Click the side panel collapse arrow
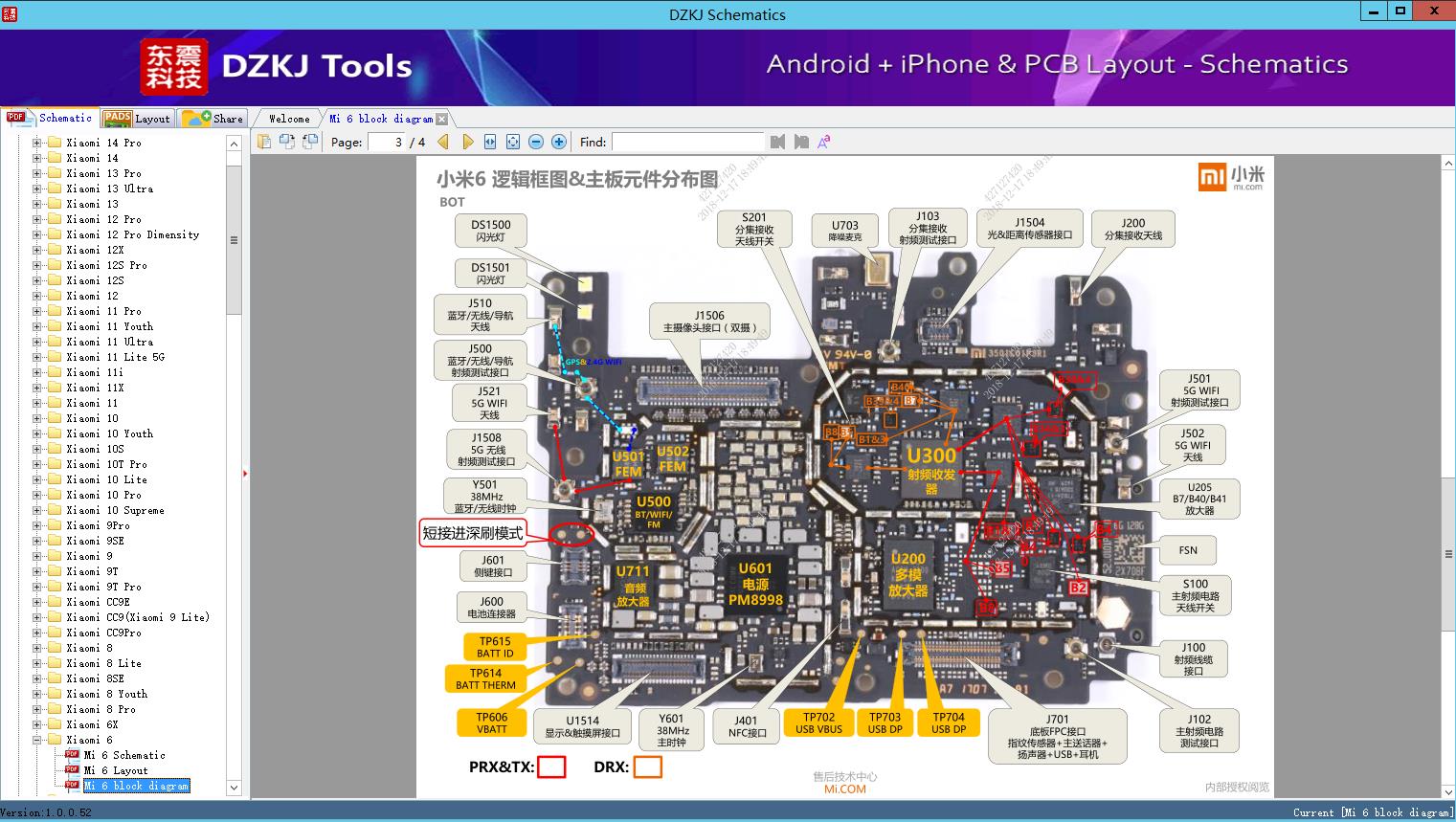The image size is (1456, 822). click(x=246, y=474)
